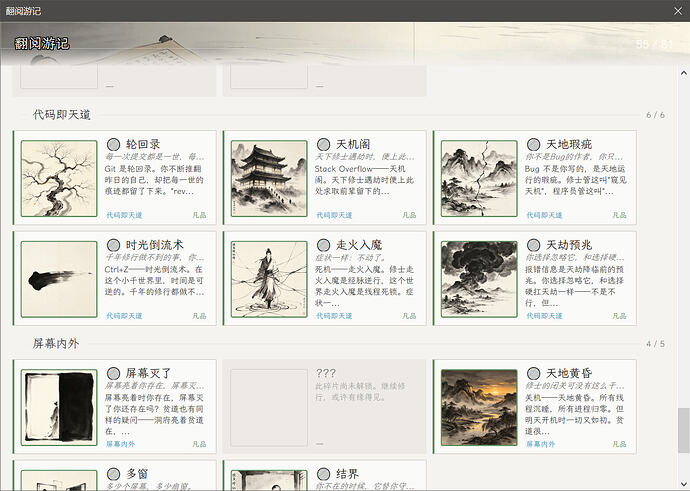This screenshot has height=491, width=690.
Task: Click the 代码即天道 section header
Action: (62, 115)
